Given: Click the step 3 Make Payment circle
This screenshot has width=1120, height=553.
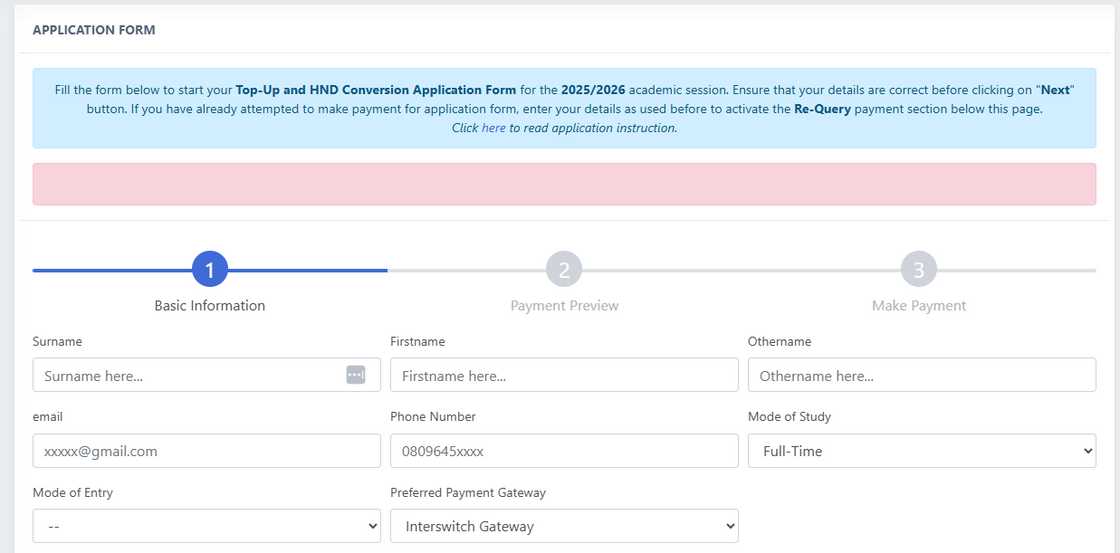Looking at the screenshot, I should pos(918,270).
